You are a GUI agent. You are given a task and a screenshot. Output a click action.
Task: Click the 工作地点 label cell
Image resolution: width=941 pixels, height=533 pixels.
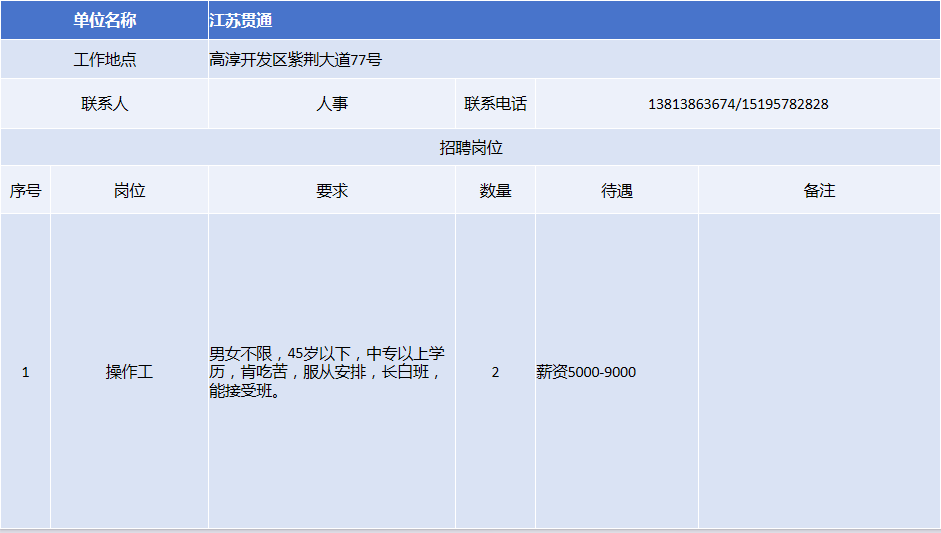pos(104,60)
